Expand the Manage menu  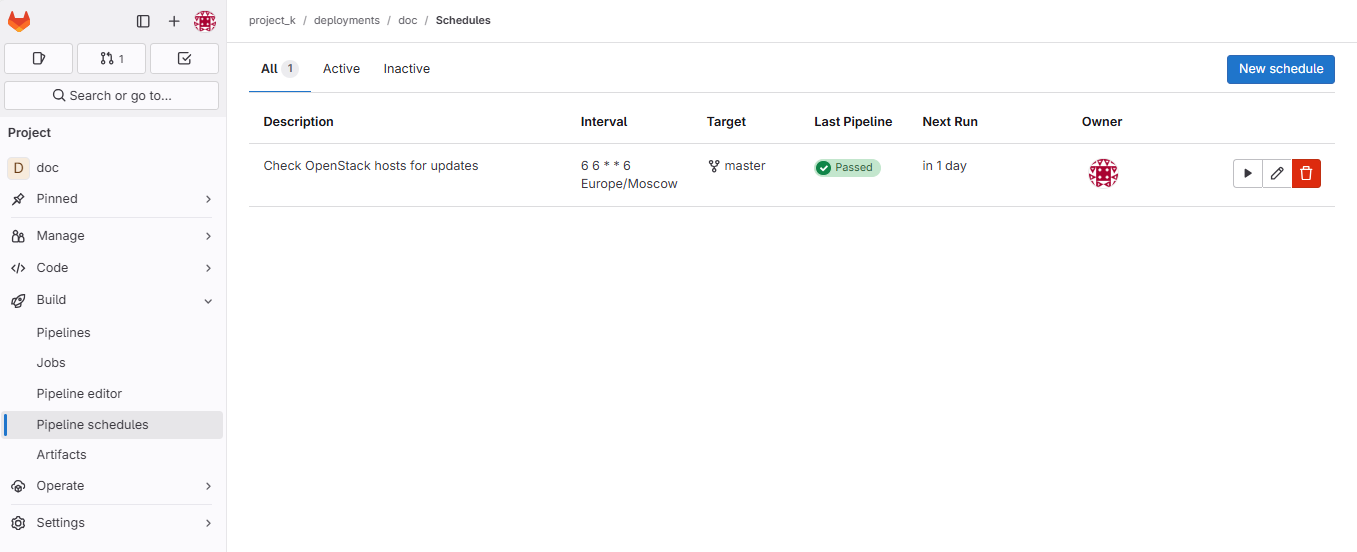[x=112, y=236]
